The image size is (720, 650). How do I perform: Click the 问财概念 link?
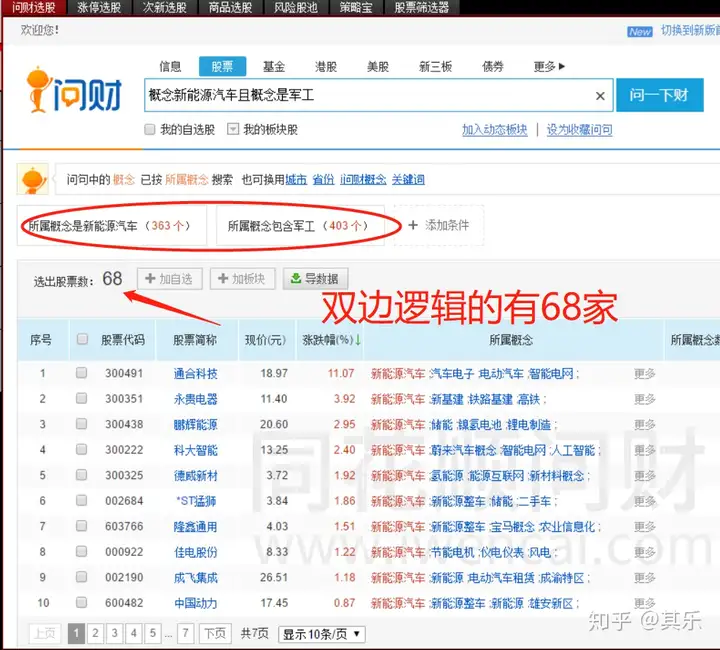click(363, 179)
